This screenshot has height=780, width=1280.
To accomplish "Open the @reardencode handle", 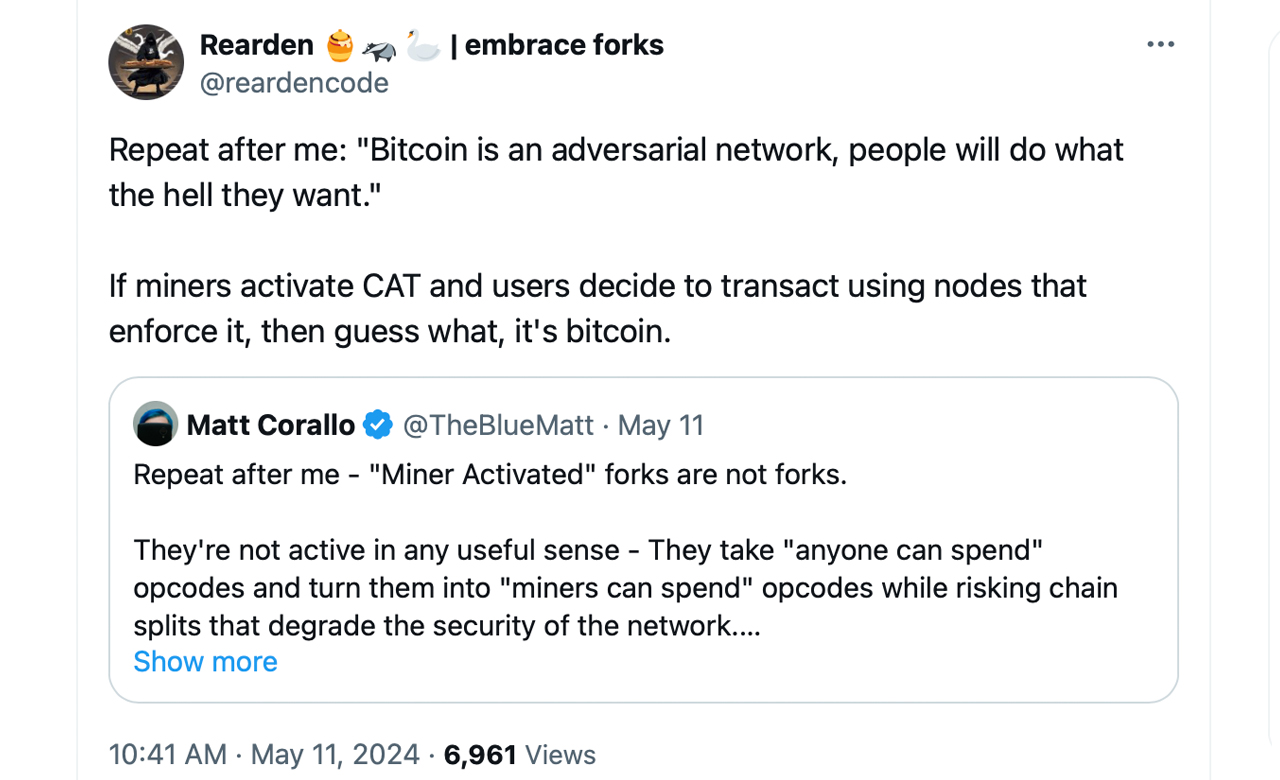I will [x=294, y=83].
